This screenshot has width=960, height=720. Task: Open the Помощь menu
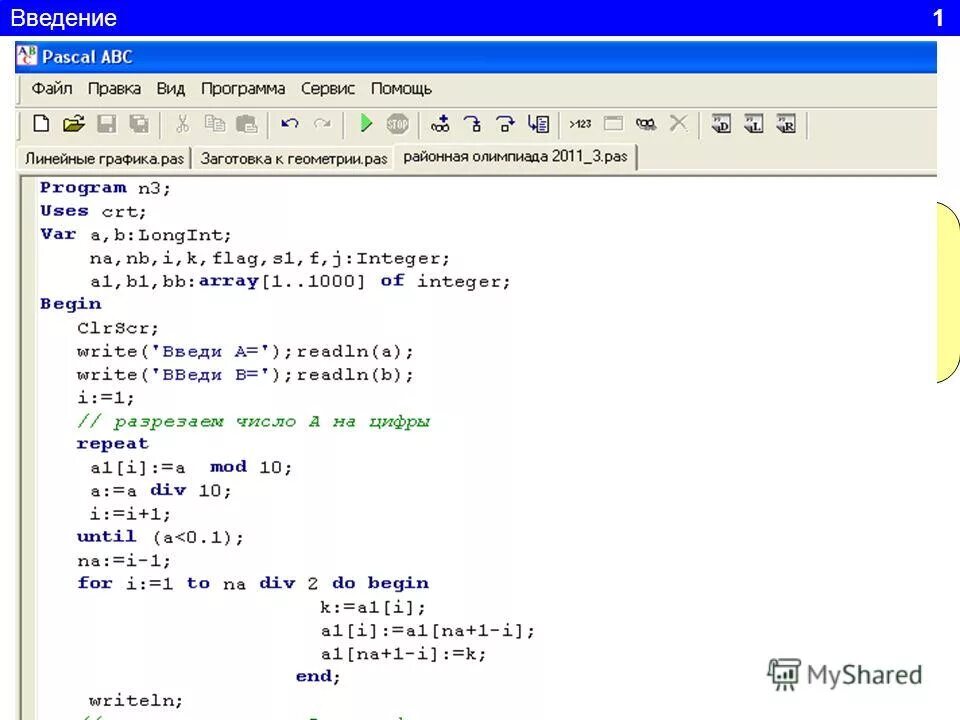[401, 89]
